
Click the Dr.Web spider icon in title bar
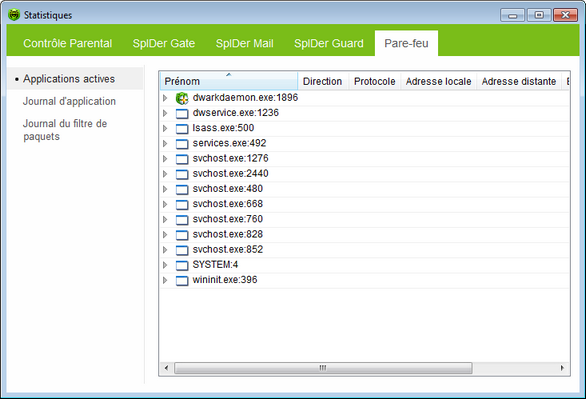pyautogui.click(x=14, y=15)
